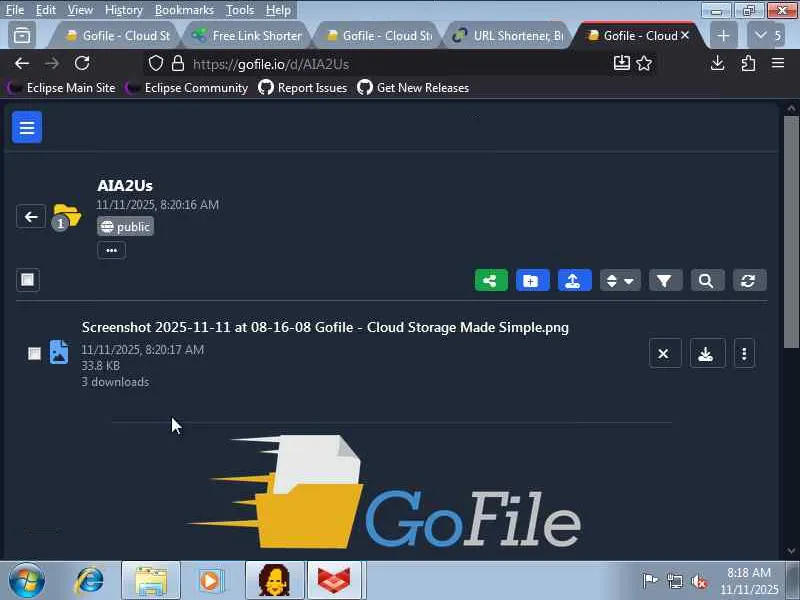Close the active Gofile tab
The height and width of the screenshot is (600, 800).
(685, 35)
